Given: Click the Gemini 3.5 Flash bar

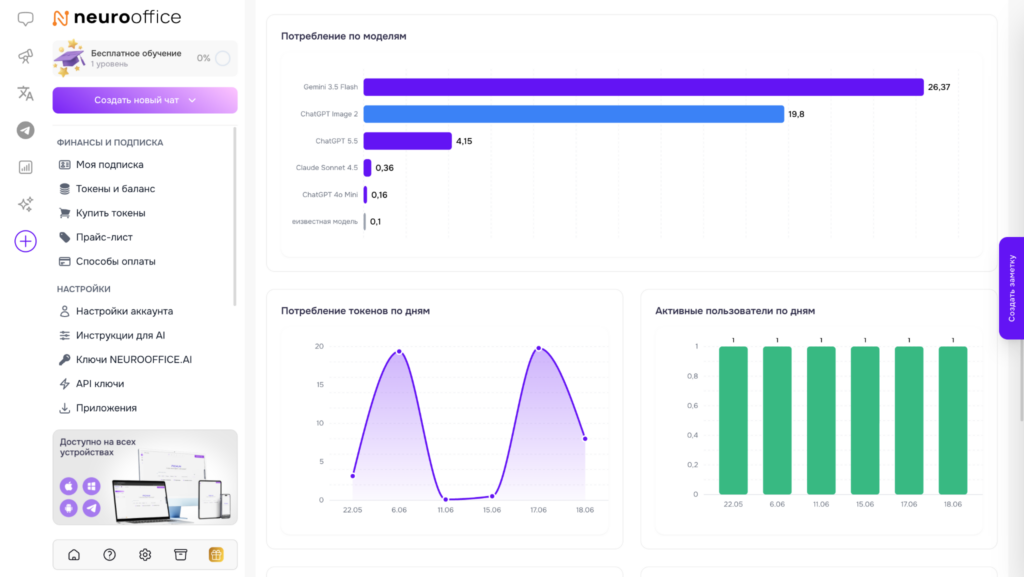Looking at the screenshot, I should (643, 87).
